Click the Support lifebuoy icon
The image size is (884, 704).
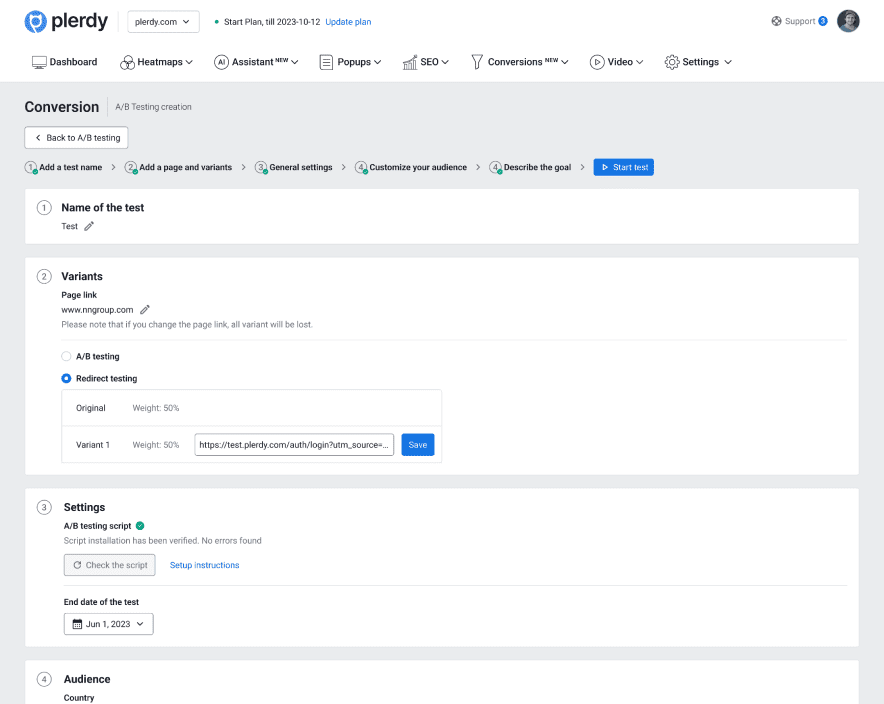pos(777,21)
